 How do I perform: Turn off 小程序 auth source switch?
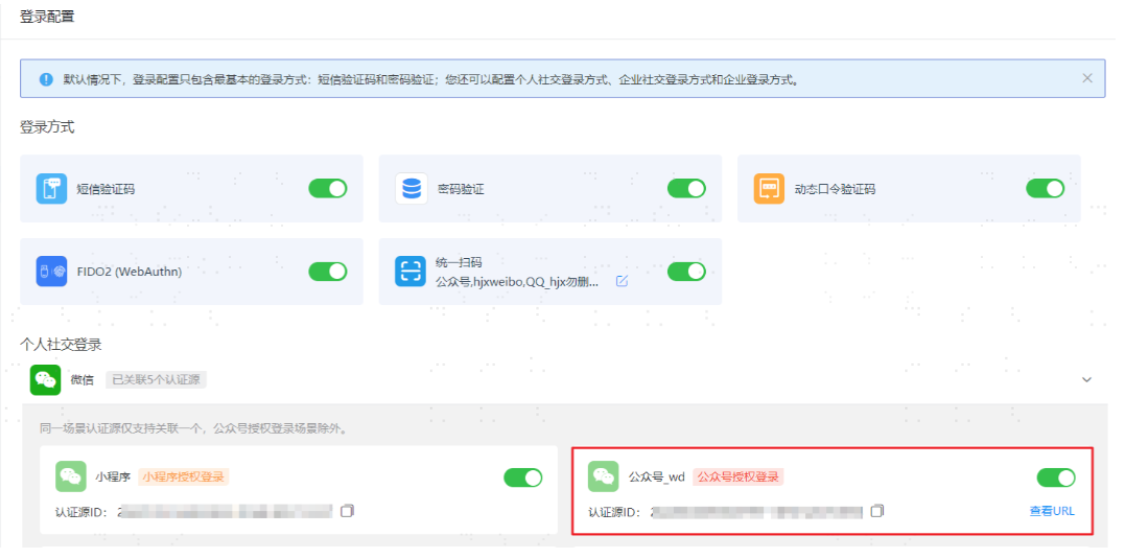pos(523,477)
